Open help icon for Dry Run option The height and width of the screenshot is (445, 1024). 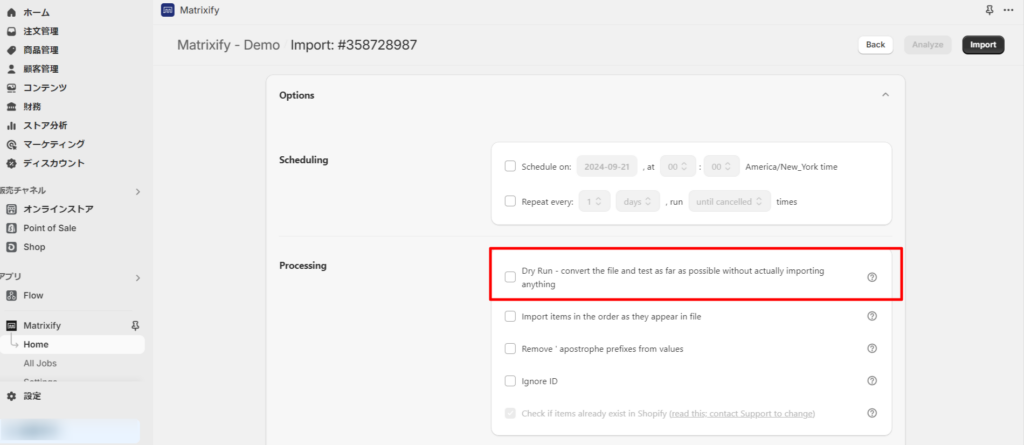tap(871, 277)
